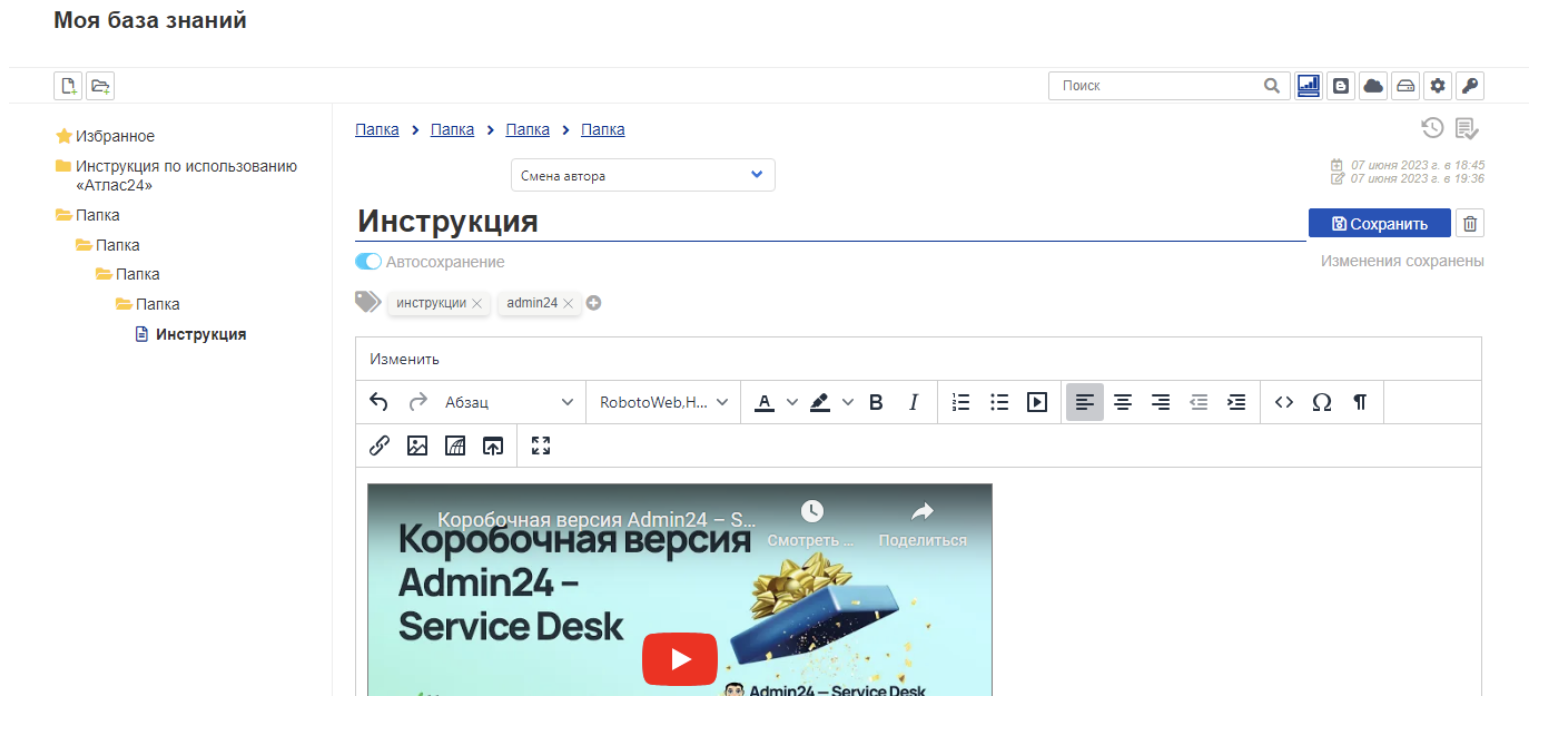The image size is (1554, 738).
Task: Toggle fullscreen editor mode
Action: tap(541, 446)
